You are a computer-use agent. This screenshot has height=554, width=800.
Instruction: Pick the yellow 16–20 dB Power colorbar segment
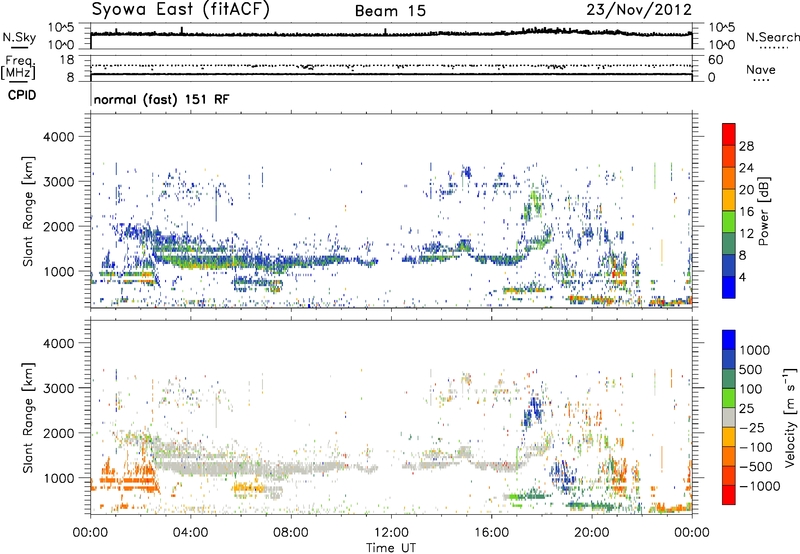coord(729,200)
